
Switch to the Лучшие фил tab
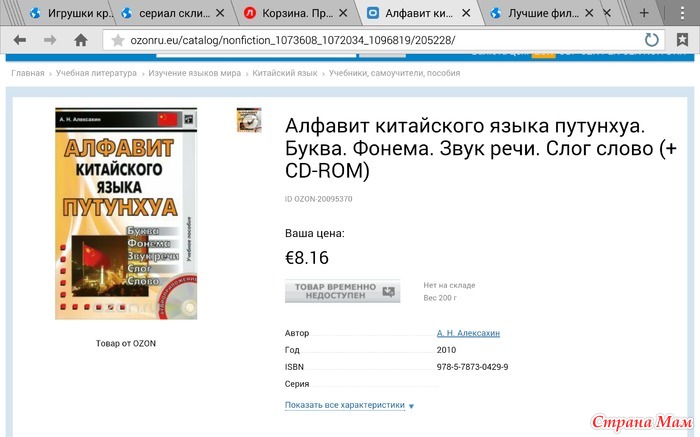point(536,13)
